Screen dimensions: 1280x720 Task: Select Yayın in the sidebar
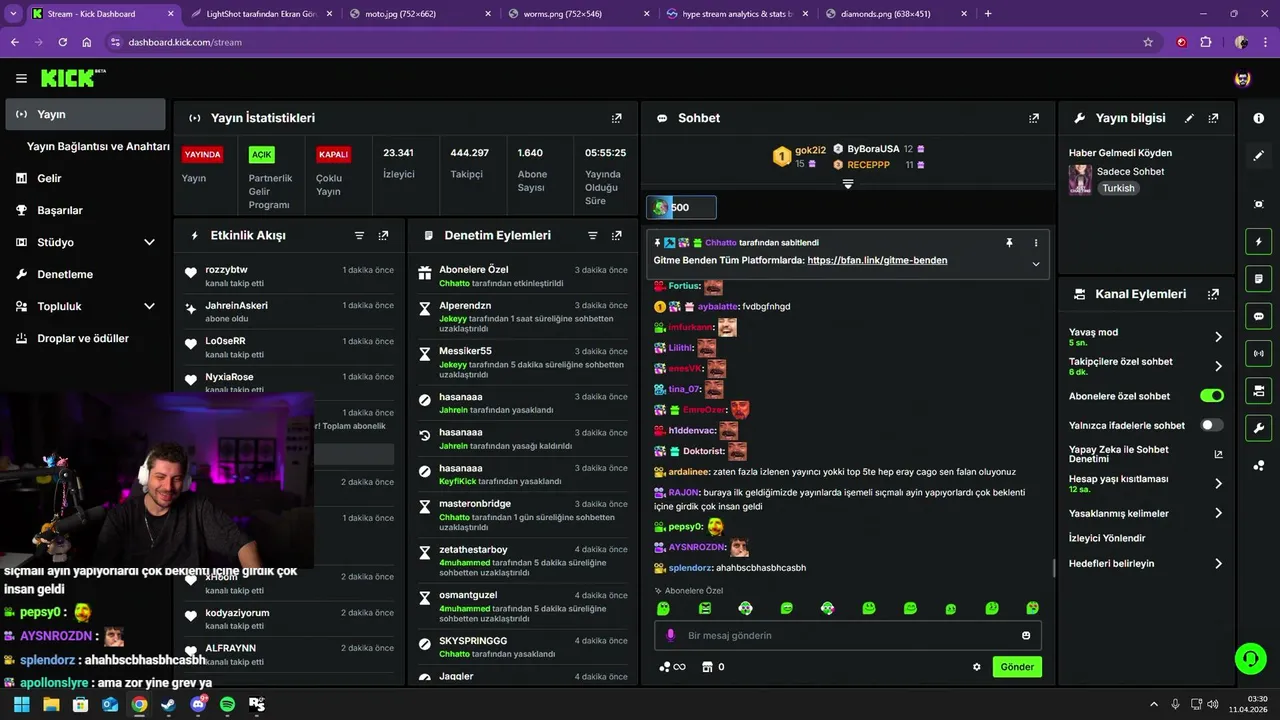[x=85, y=114]
